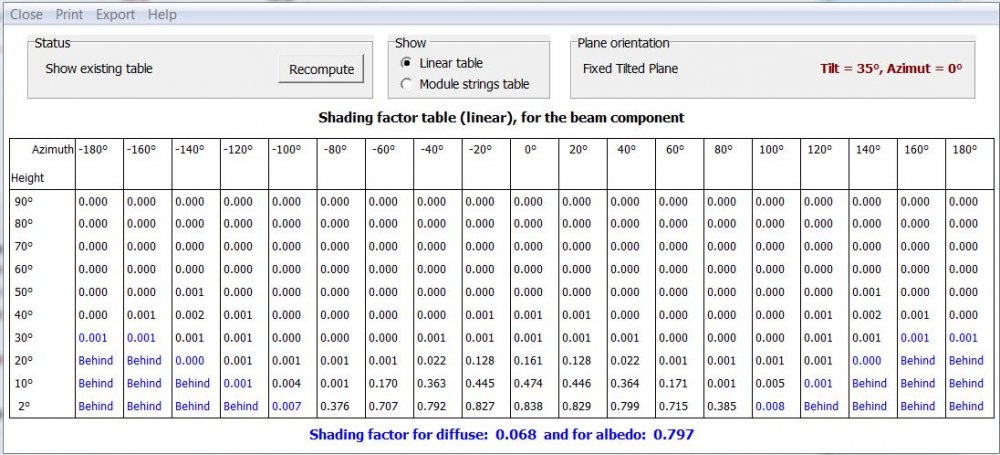
Task: Click the Recompute button
Action: 321,69
